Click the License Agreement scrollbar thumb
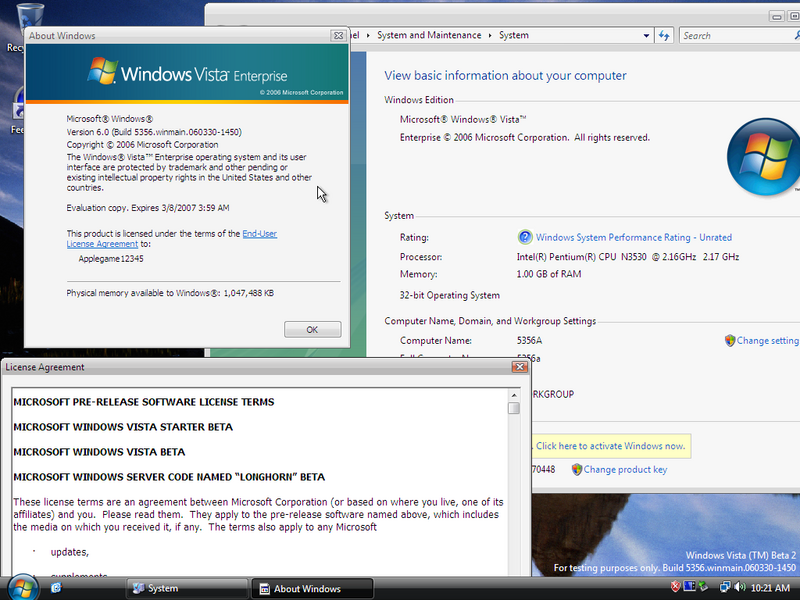The image size is (800, 600). pos(514,408)
